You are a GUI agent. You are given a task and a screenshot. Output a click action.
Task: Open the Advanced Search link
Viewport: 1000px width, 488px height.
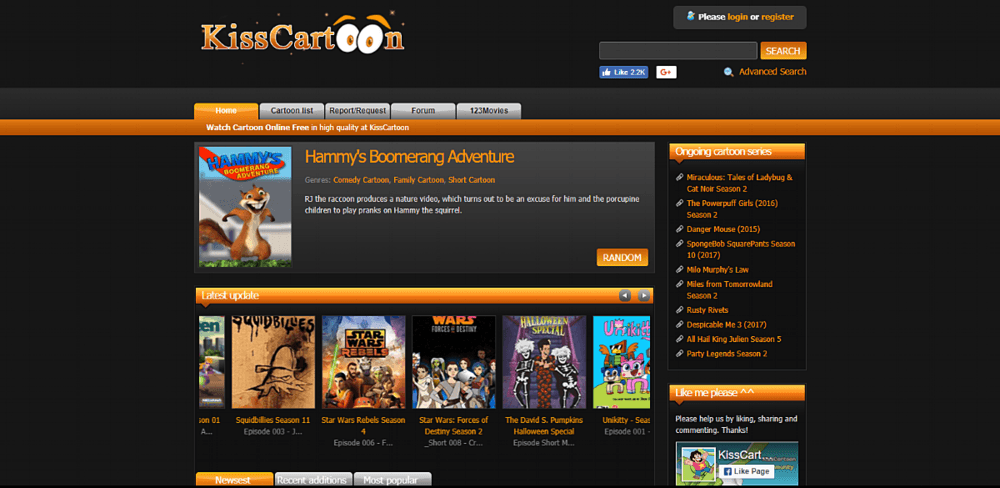pos(772,72)
